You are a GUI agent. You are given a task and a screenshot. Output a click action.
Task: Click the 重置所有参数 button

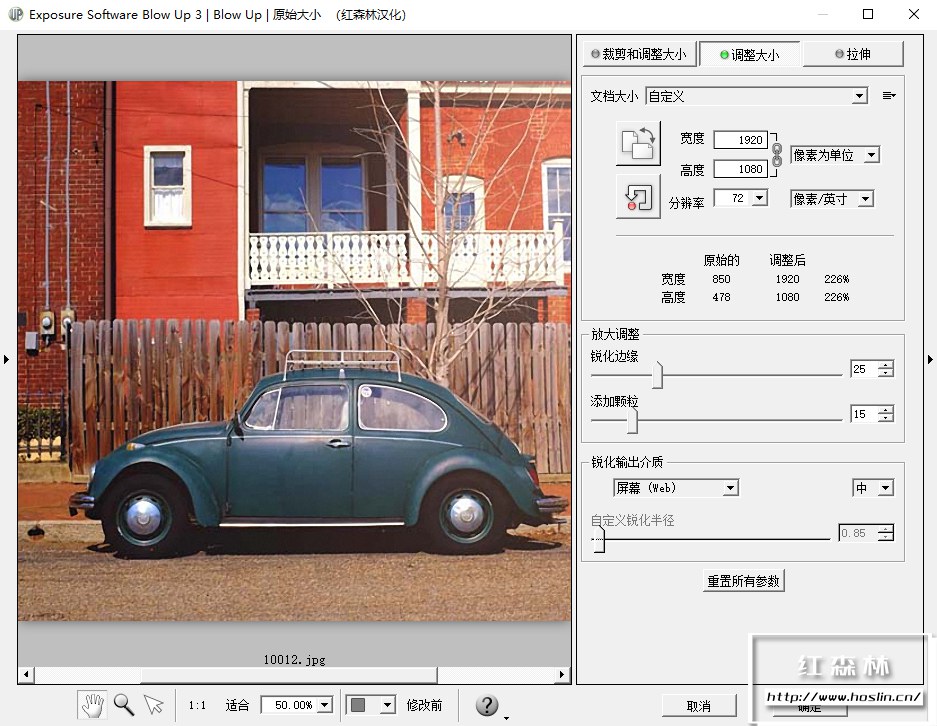743,581
